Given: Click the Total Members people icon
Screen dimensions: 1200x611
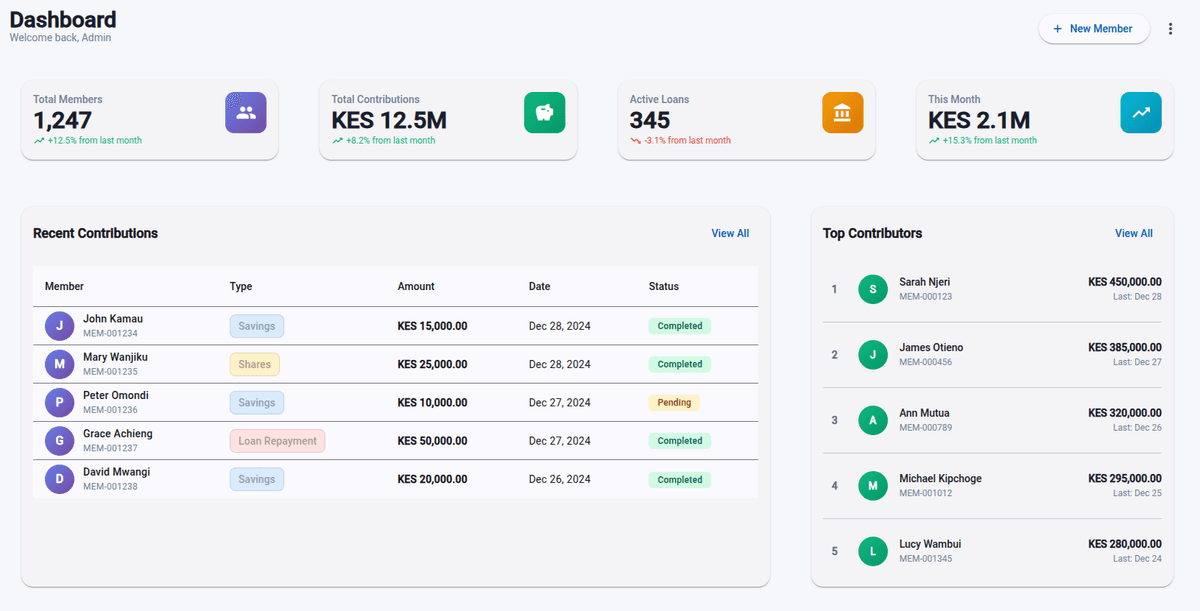Looking at the screenshot, I should 246,113.
